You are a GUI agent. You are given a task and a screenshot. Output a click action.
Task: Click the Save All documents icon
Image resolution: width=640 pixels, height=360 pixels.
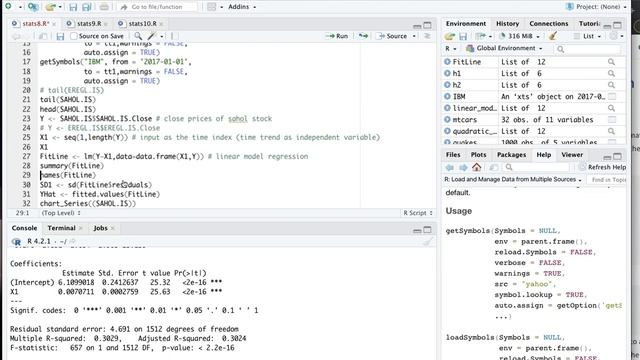(87, 7)
